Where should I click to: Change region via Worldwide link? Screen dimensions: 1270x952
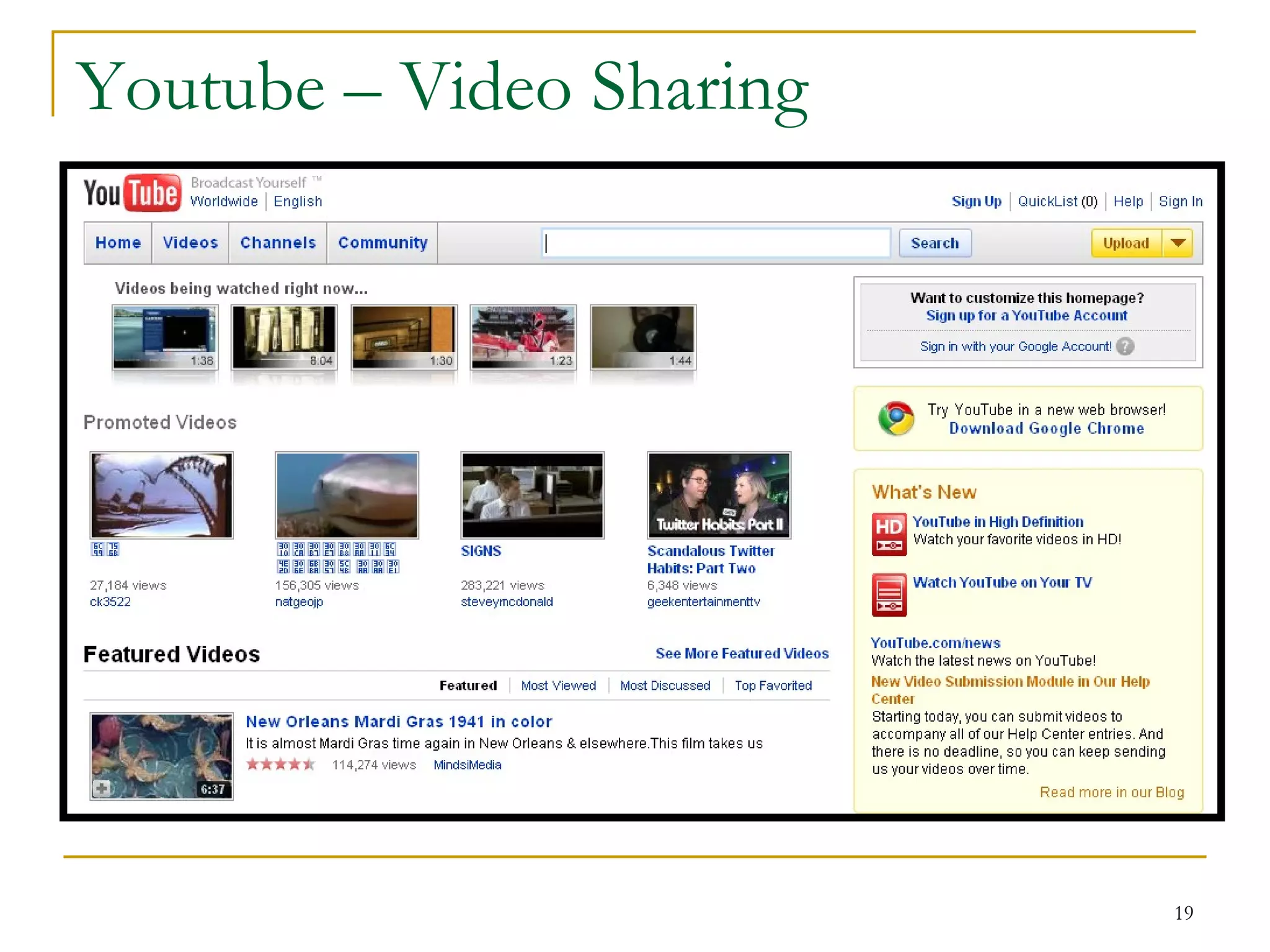(224, 201)
